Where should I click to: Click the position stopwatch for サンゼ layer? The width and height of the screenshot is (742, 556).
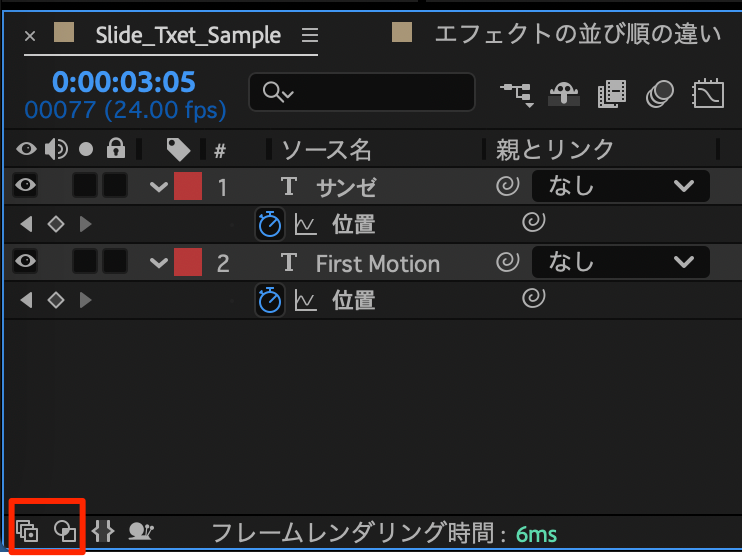270,223
